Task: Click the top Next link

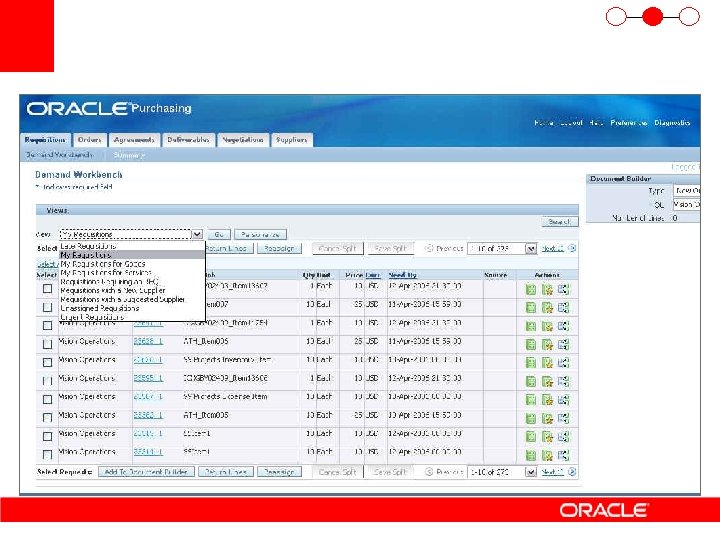Action: pos(552,248)
